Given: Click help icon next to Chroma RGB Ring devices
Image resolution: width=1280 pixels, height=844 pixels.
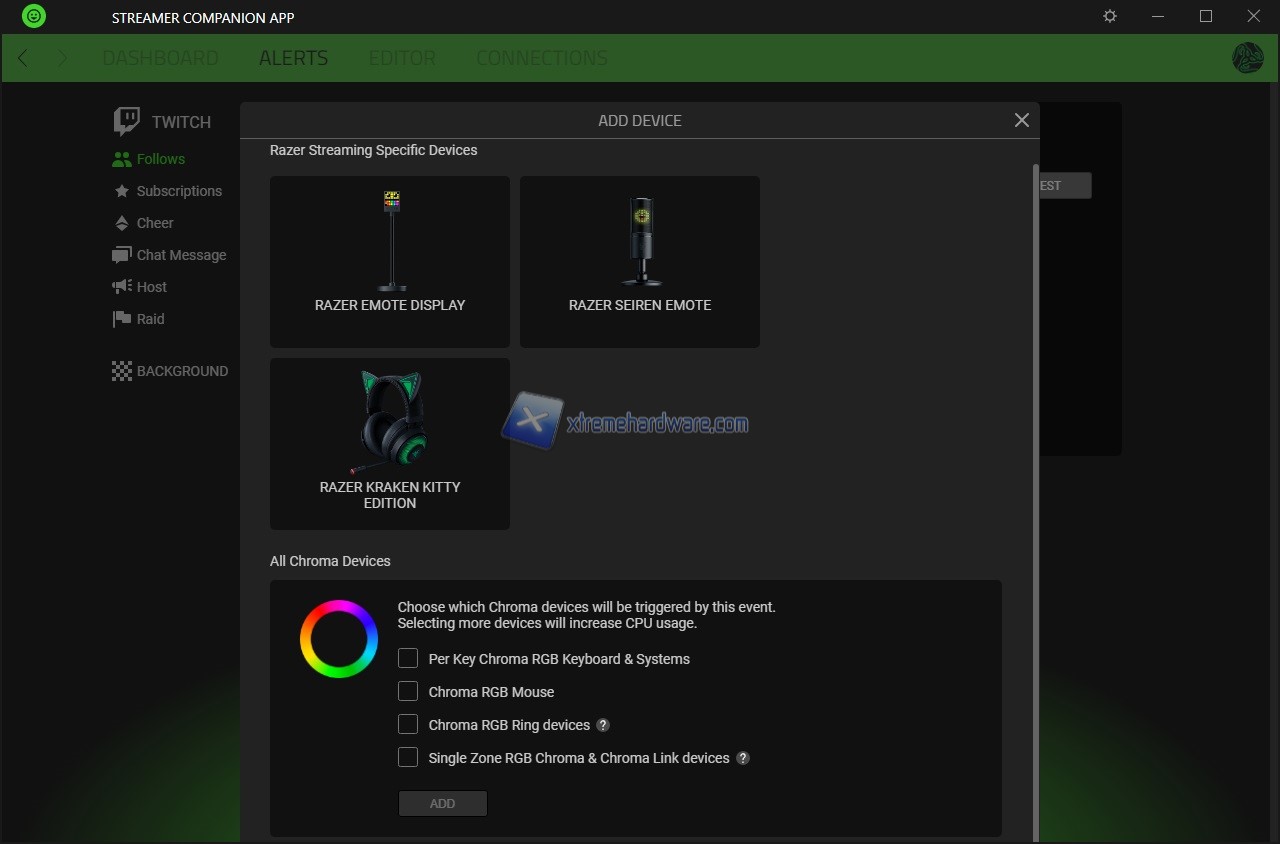Looking at the screenshot, I should click(x=603, y=725).
